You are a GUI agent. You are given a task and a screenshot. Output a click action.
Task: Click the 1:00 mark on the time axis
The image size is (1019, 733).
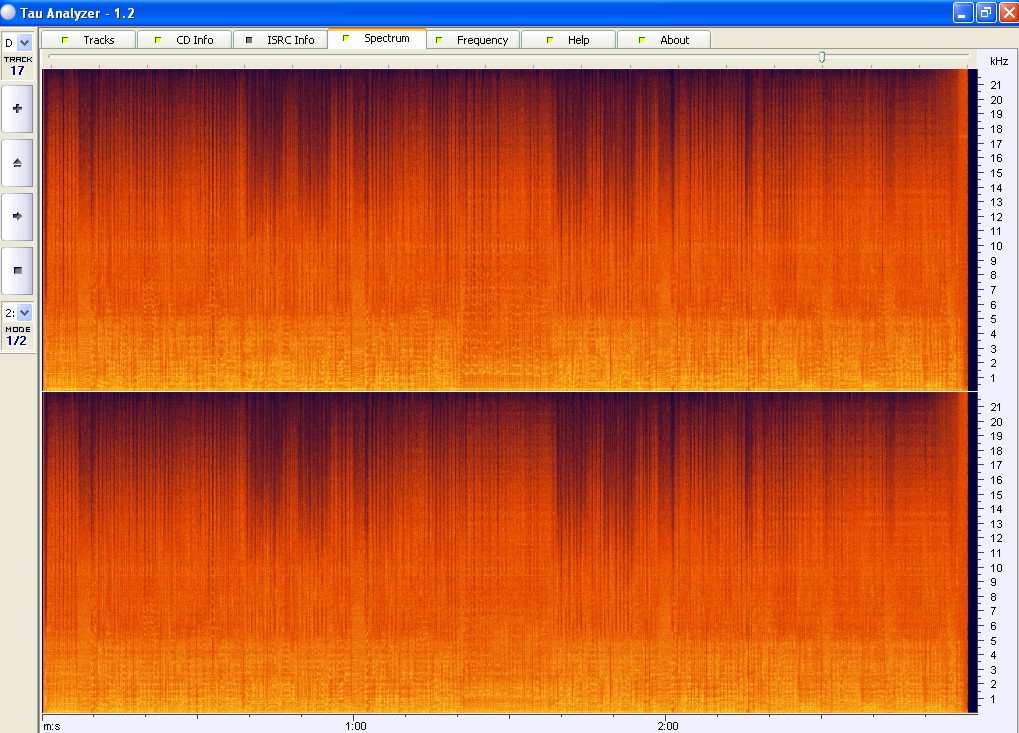coord(354,726)
